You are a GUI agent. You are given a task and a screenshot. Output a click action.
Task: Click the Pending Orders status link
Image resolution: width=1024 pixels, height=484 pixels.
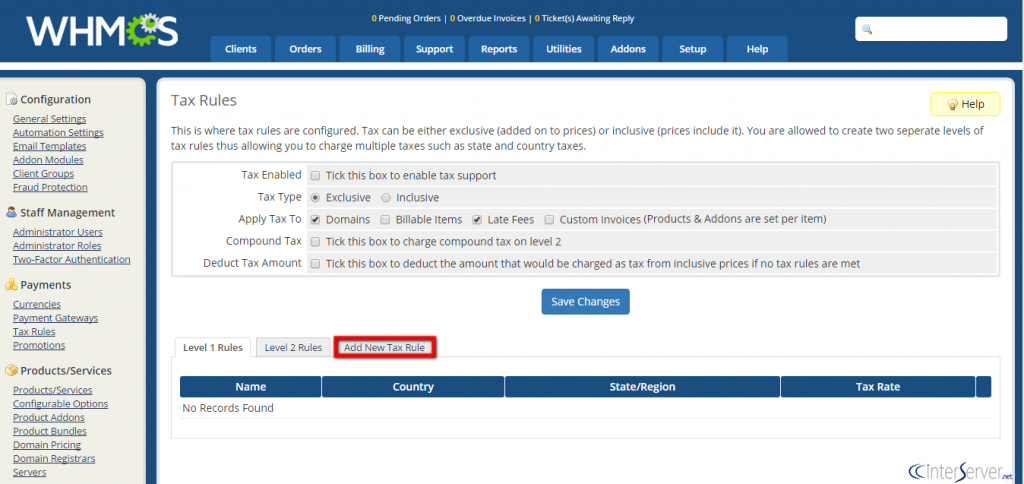[406, 18]
